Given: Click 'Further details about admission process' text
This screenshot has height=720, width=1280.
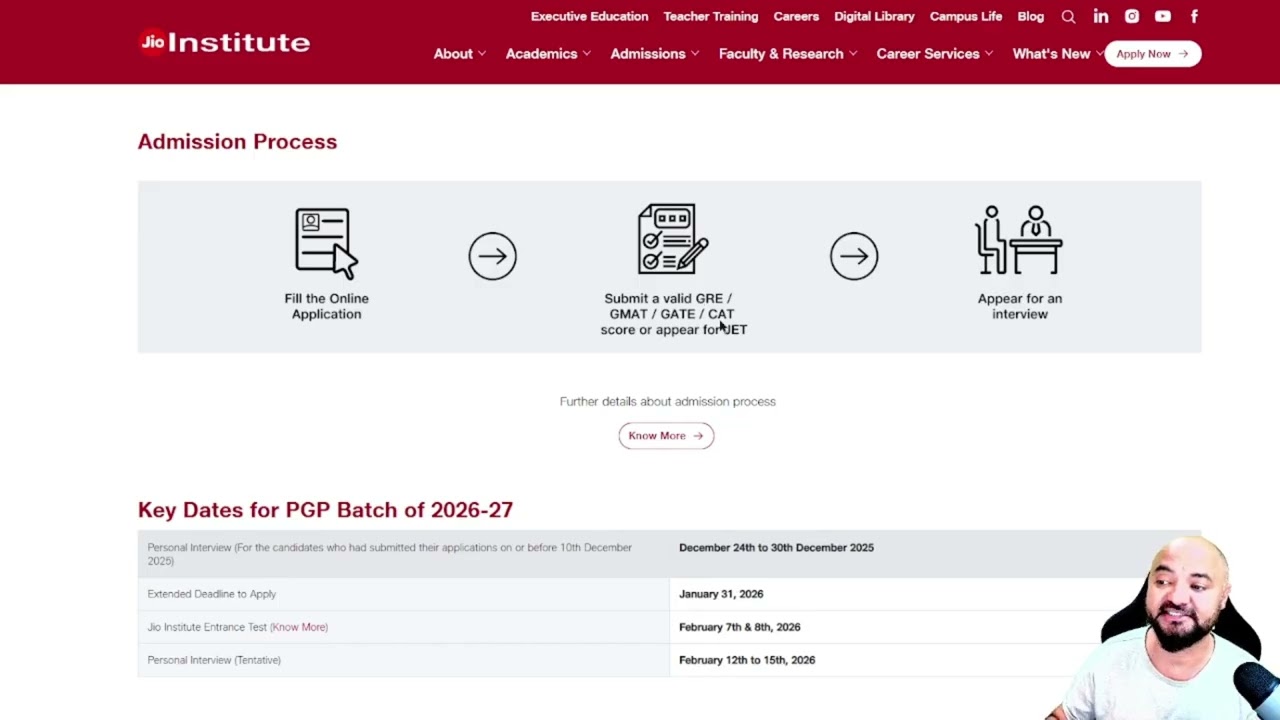Looking at the screenshot, I should [668, 401].
